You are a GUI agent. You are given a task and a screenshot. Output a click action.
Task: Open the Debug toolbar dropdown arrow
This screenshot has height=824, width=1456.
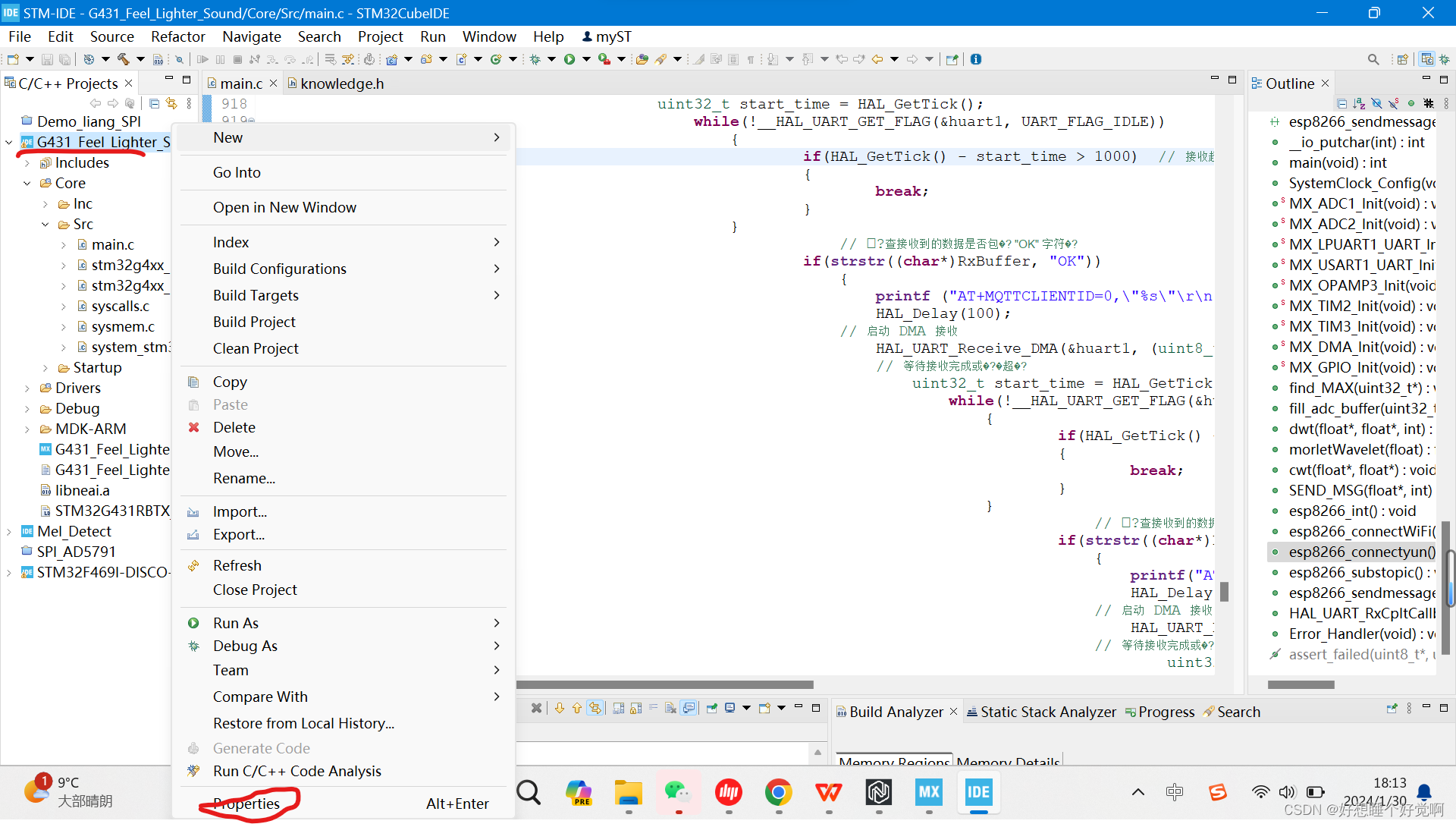[x=551, y=59]
